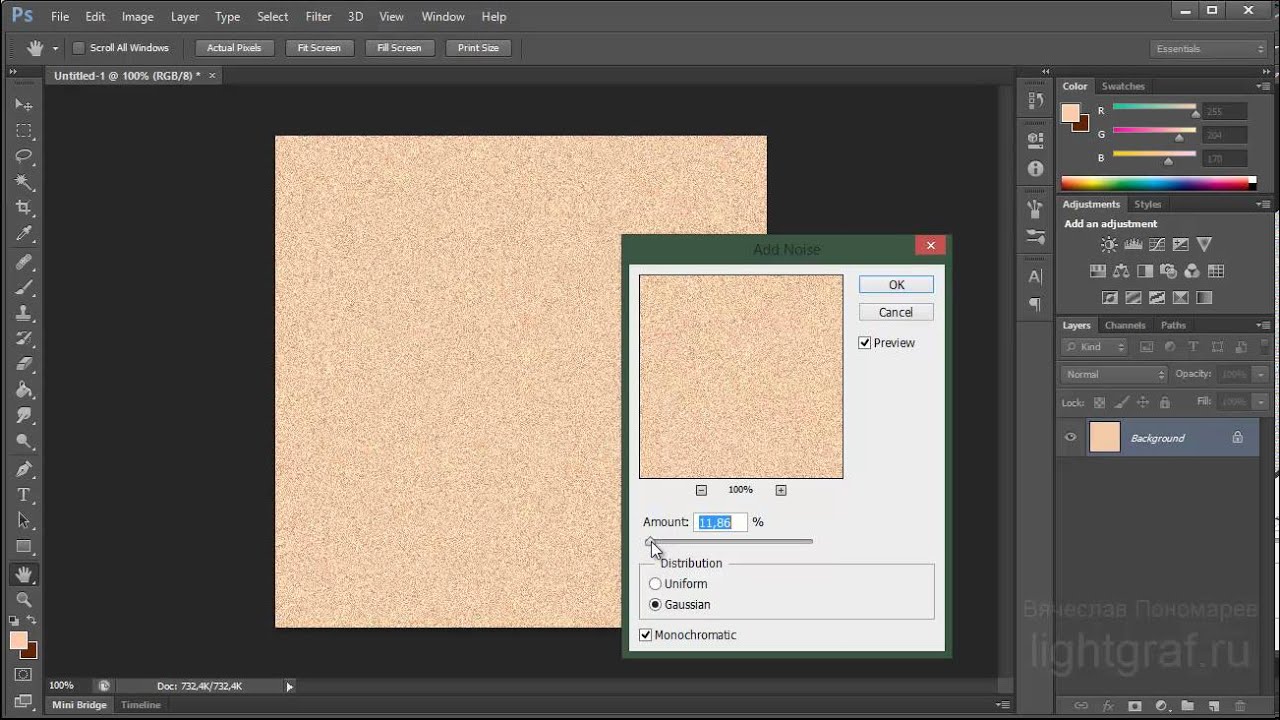1280x720 pixels.
Task: Open the Essentials workspace dropdown
Action: (x=1208, y=49)
